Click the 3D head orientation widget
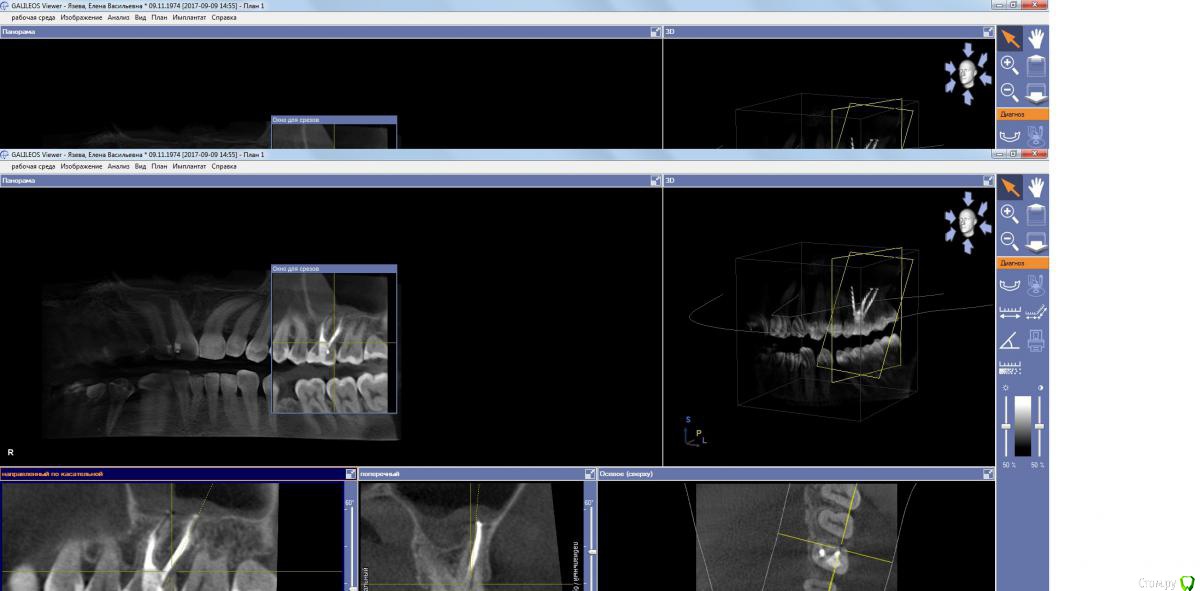 tap(967, 222)
